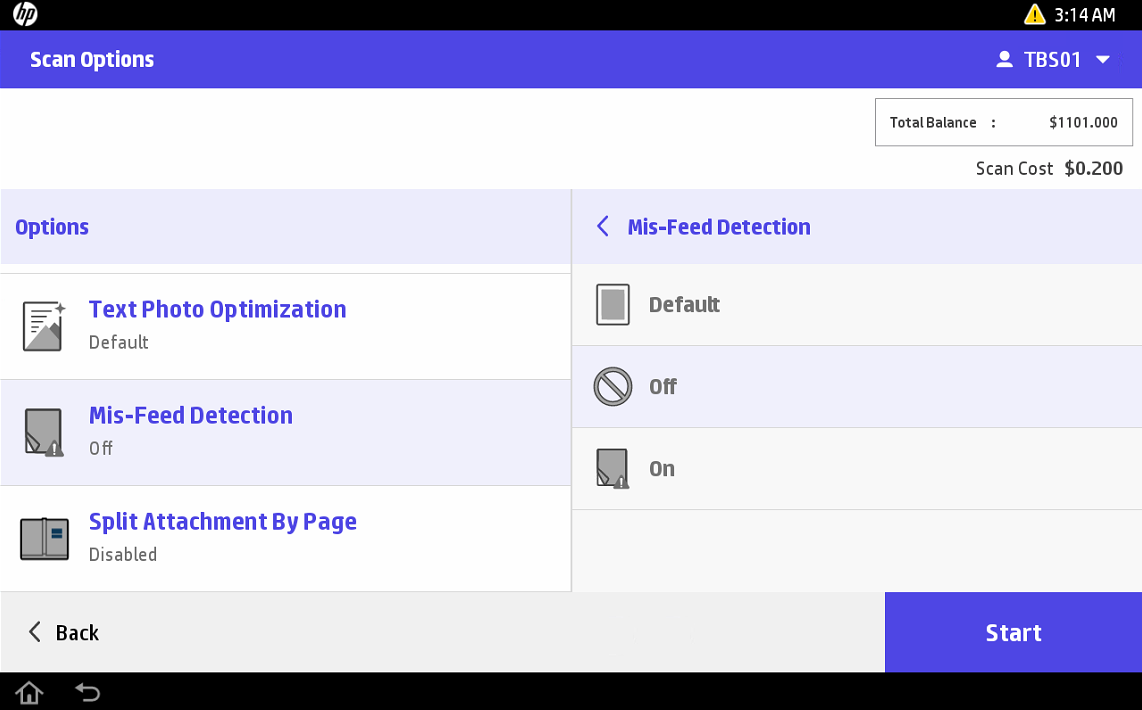Turn On mis-feed detection
The image size is (1142, 710).
click(x=661, y=469)
